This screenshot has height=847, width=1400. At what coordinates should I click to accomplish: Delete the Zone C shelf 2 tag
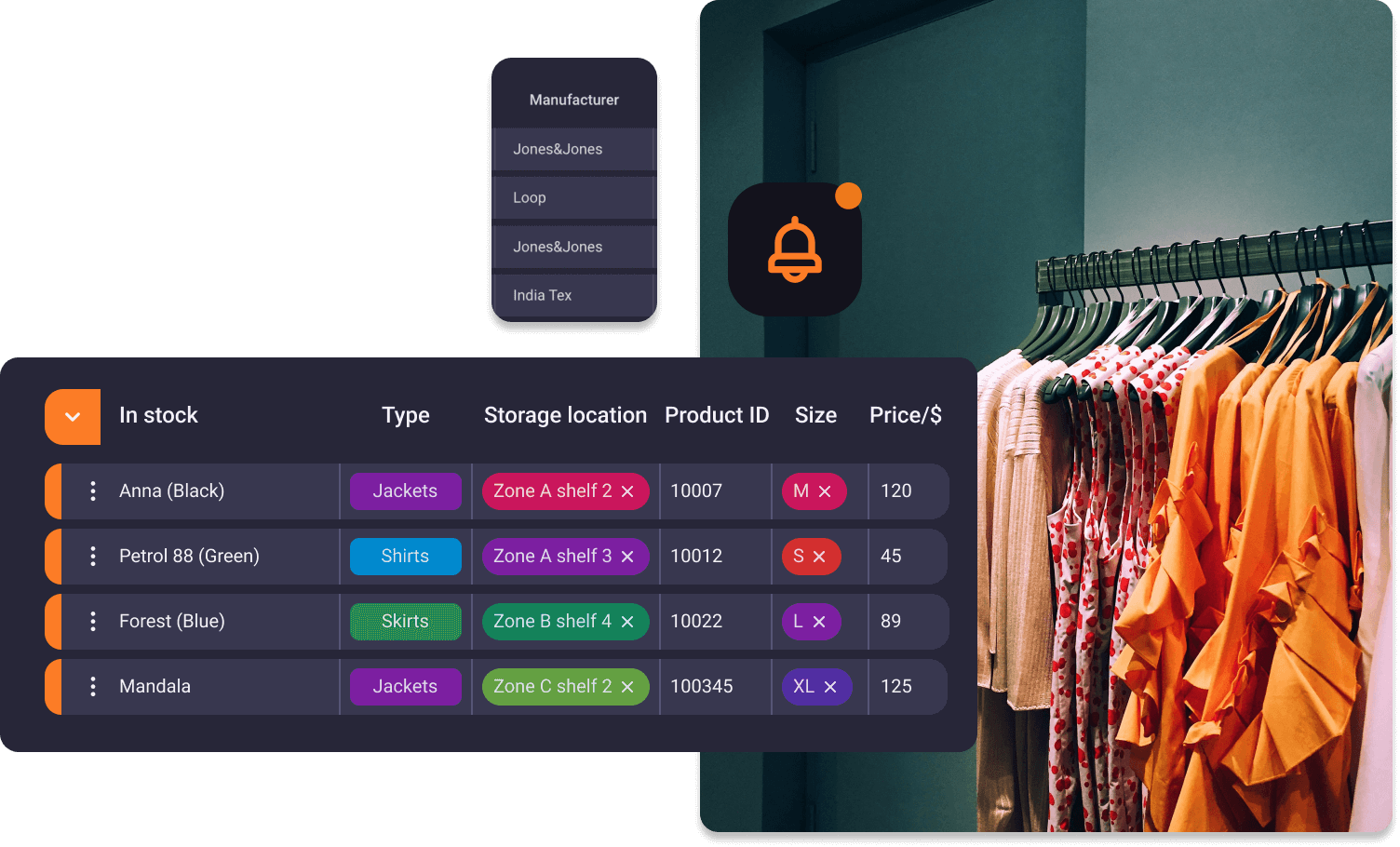pos(627,687)
